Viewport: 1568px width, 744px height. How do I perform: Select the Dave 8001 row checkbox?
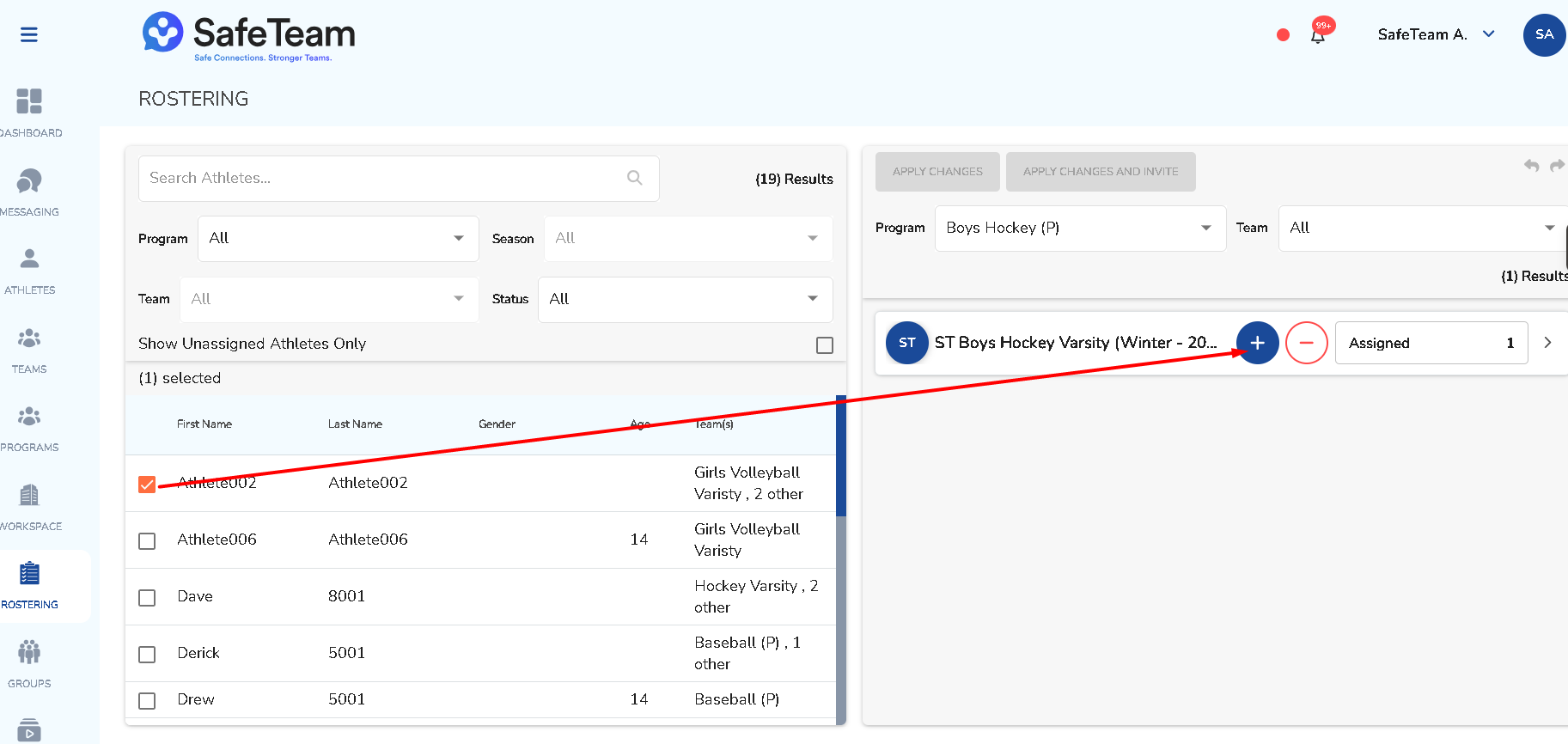coord(147,598)
